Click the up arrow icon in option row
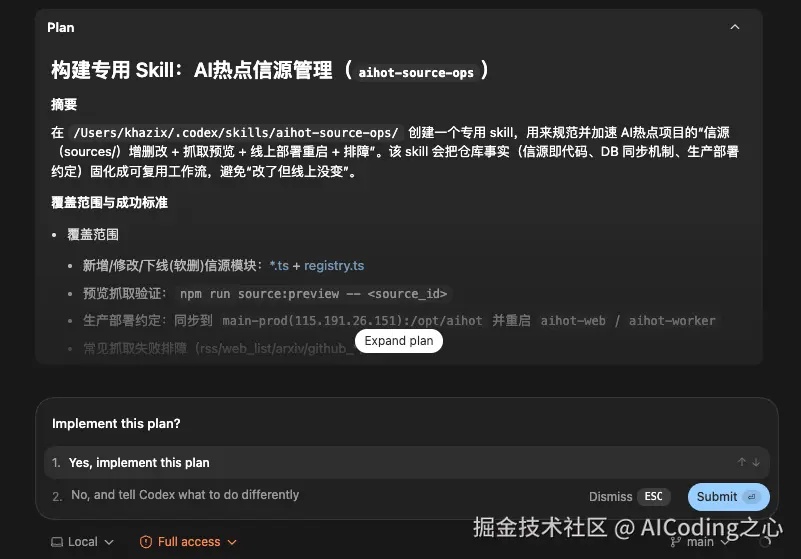The height and width of the screenshot is (559, 801). click(x=742, y=462)
